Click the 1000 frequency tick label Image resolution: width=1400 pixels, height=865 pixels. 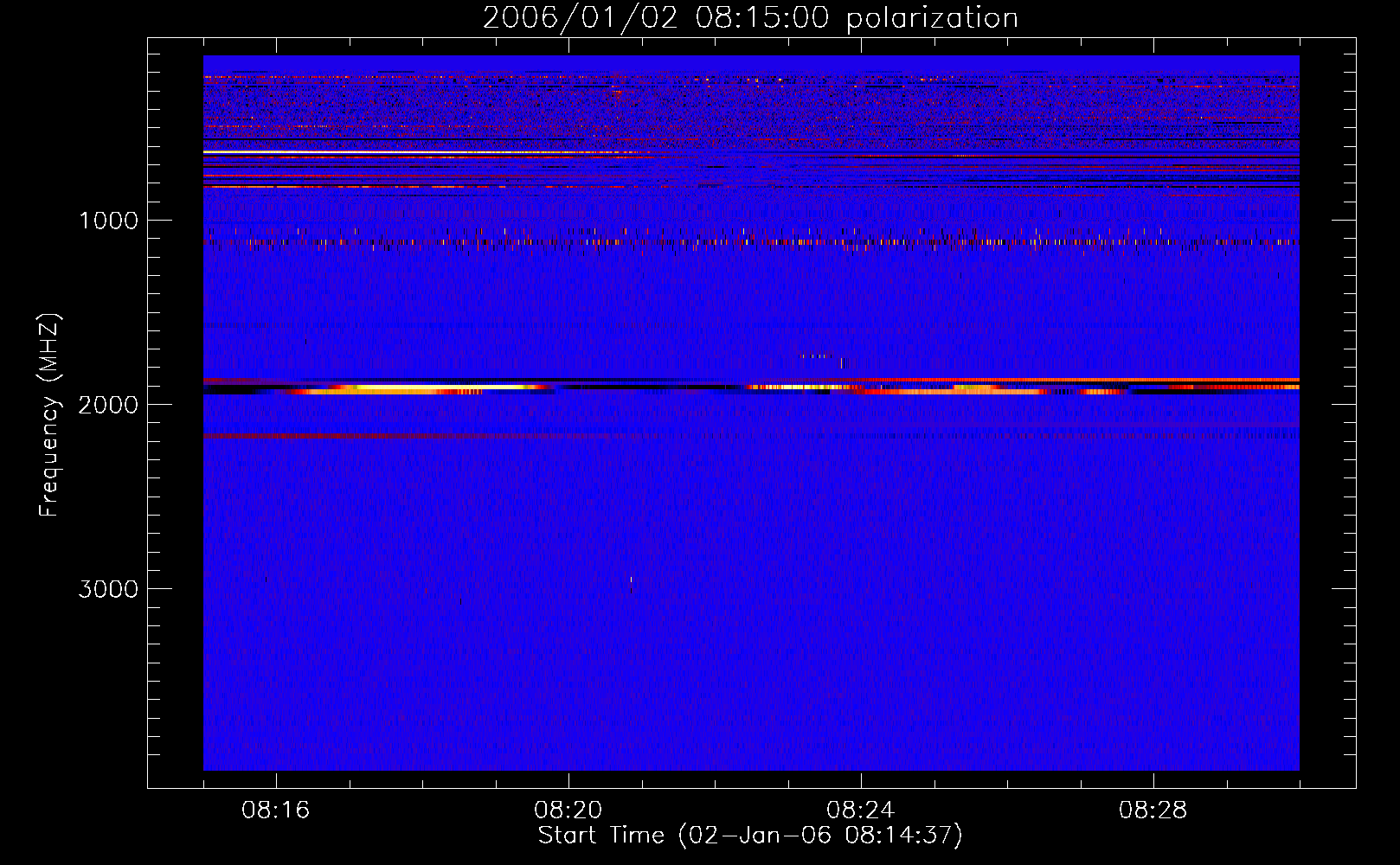[x=108, y=221]
